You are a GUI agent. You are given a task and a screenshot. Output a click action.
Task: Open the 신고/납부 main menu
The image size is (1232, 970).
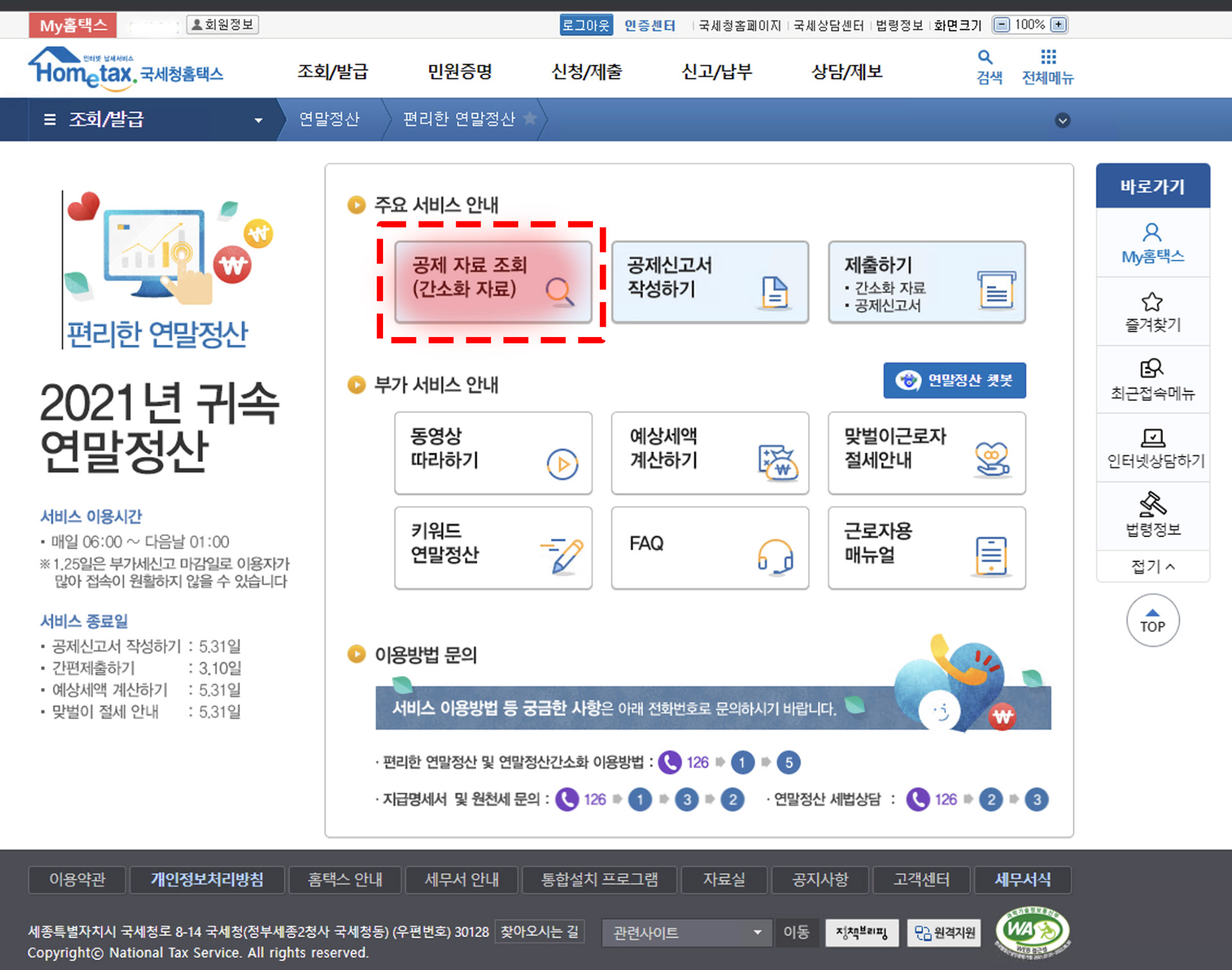click(x=716, y=71)
